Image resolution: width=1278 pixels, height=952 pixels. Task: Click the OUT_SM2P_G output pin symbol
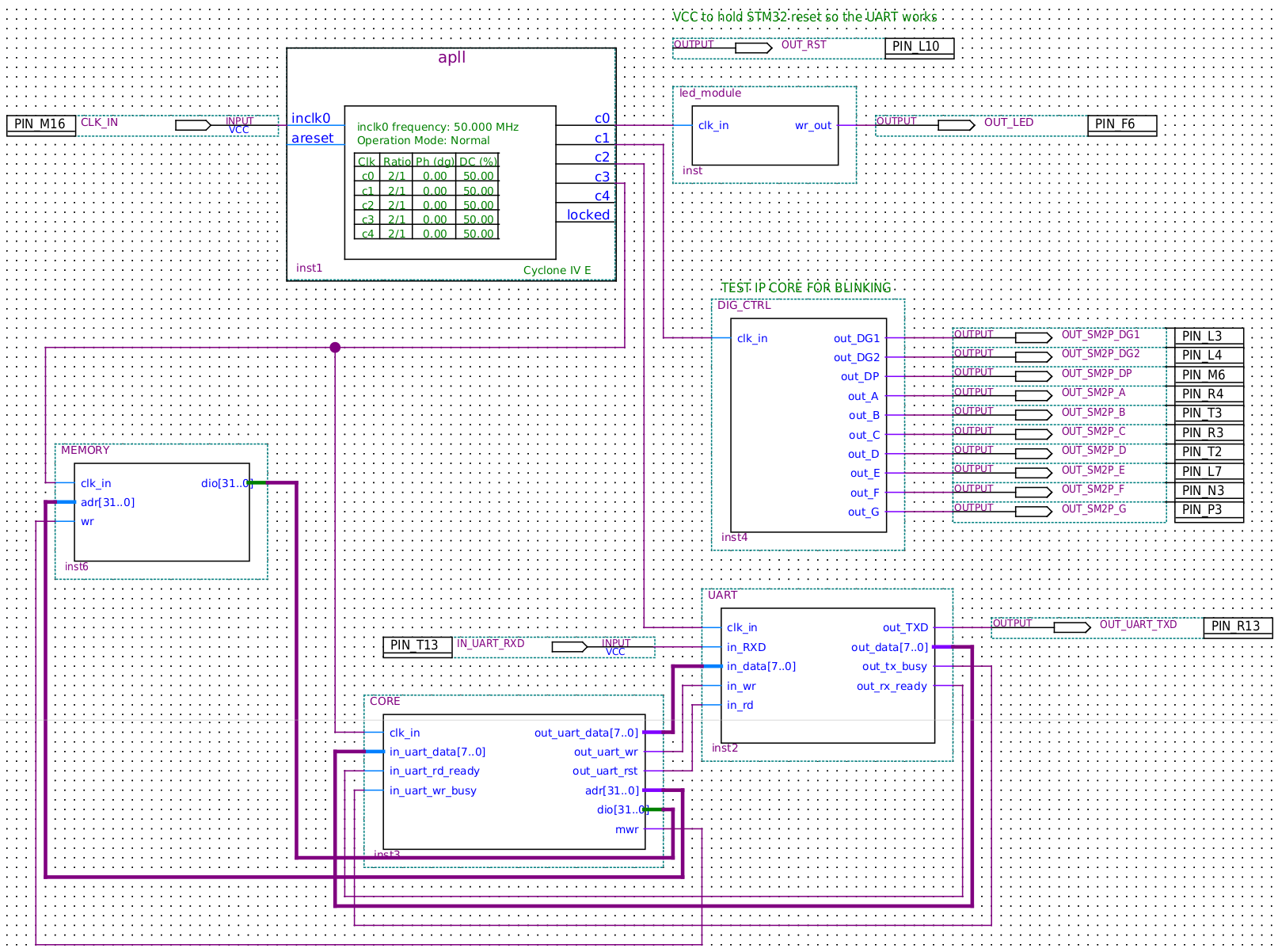pos(1033,512)
